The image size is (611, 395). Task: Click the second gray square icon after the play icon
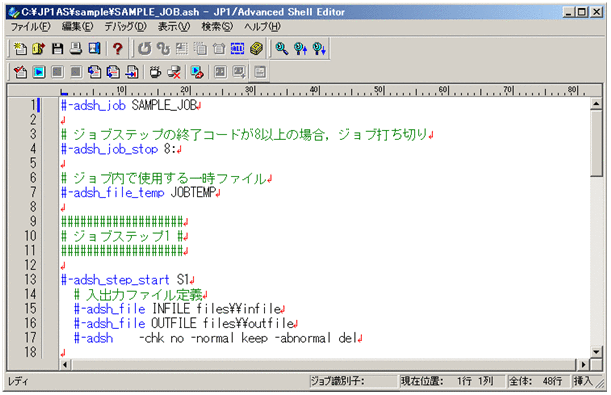pos(76,72)
